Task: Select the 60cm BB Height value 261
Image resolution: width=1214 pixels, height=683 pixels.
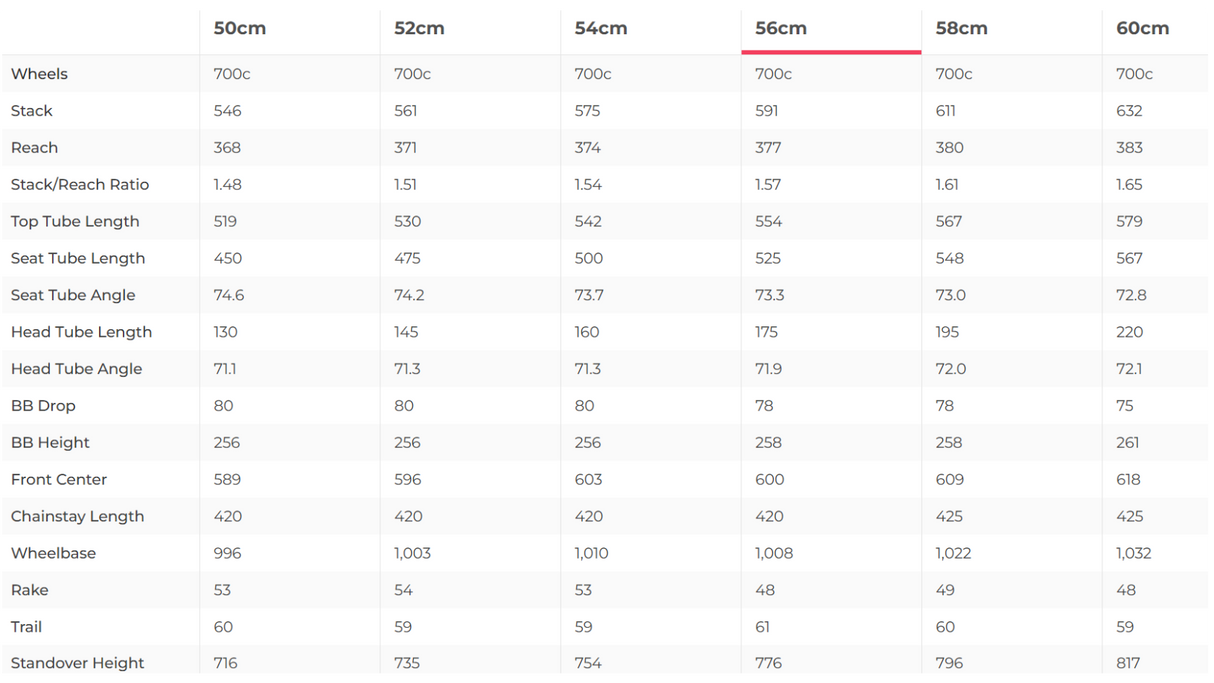Action: coord(1128,443)
